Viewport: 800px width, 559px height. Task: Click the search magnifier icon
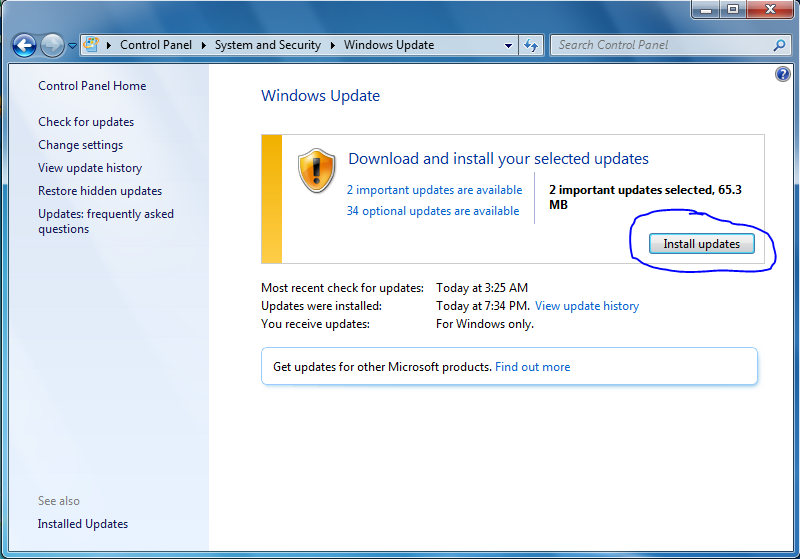click(779, 45)
